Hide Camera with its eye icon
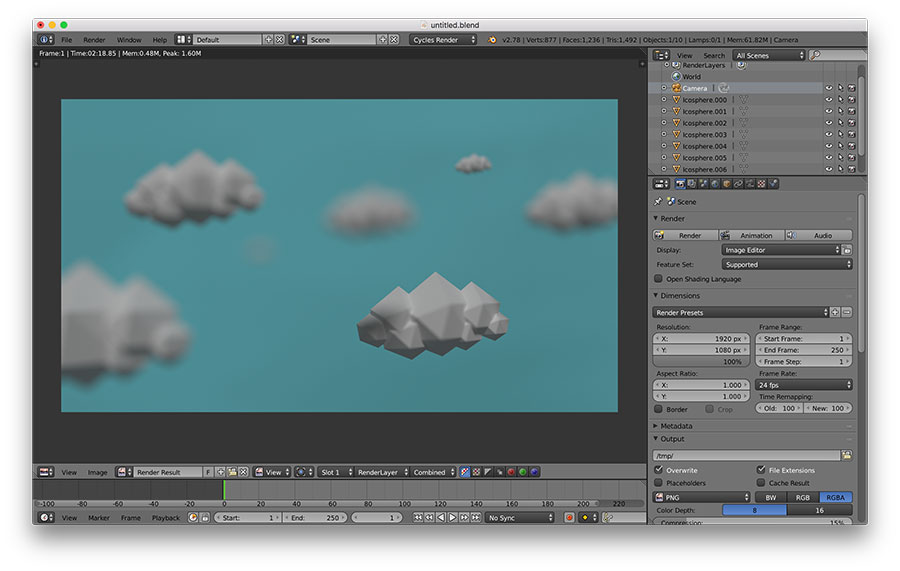 point(829,88)
